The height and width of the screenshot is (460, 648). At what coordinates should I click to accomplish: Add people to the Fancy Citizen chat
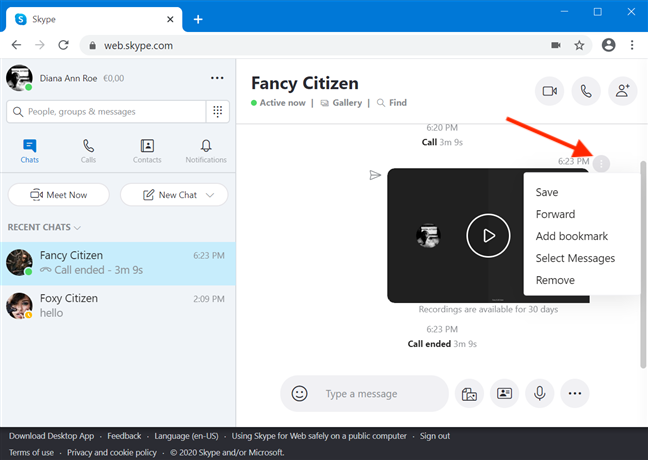coord(622,91)
